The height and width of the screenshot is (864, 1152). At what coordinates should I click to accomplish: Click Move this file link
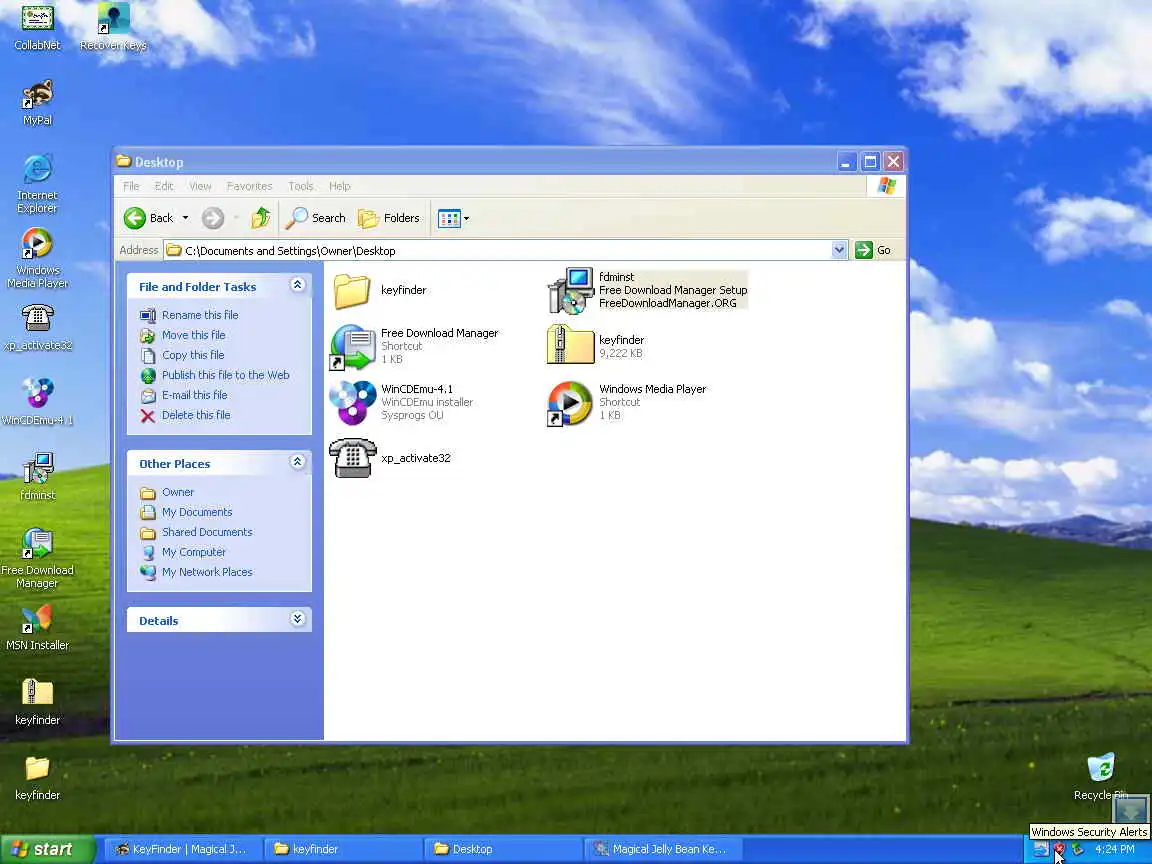coord(193,335)
